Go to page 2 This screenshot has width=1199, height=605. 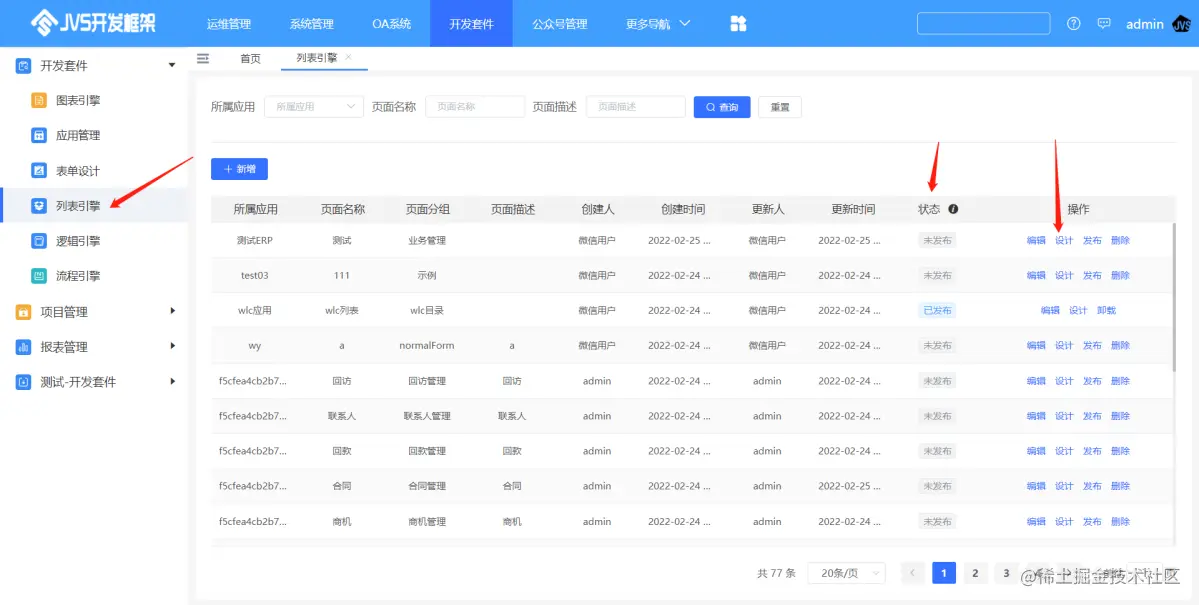tap(975, 573)
